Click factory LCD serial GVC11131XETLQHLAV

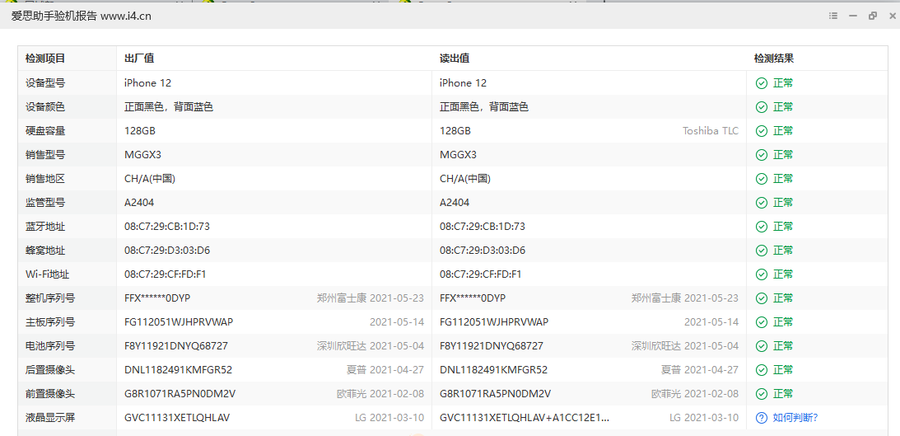(177, 418)
